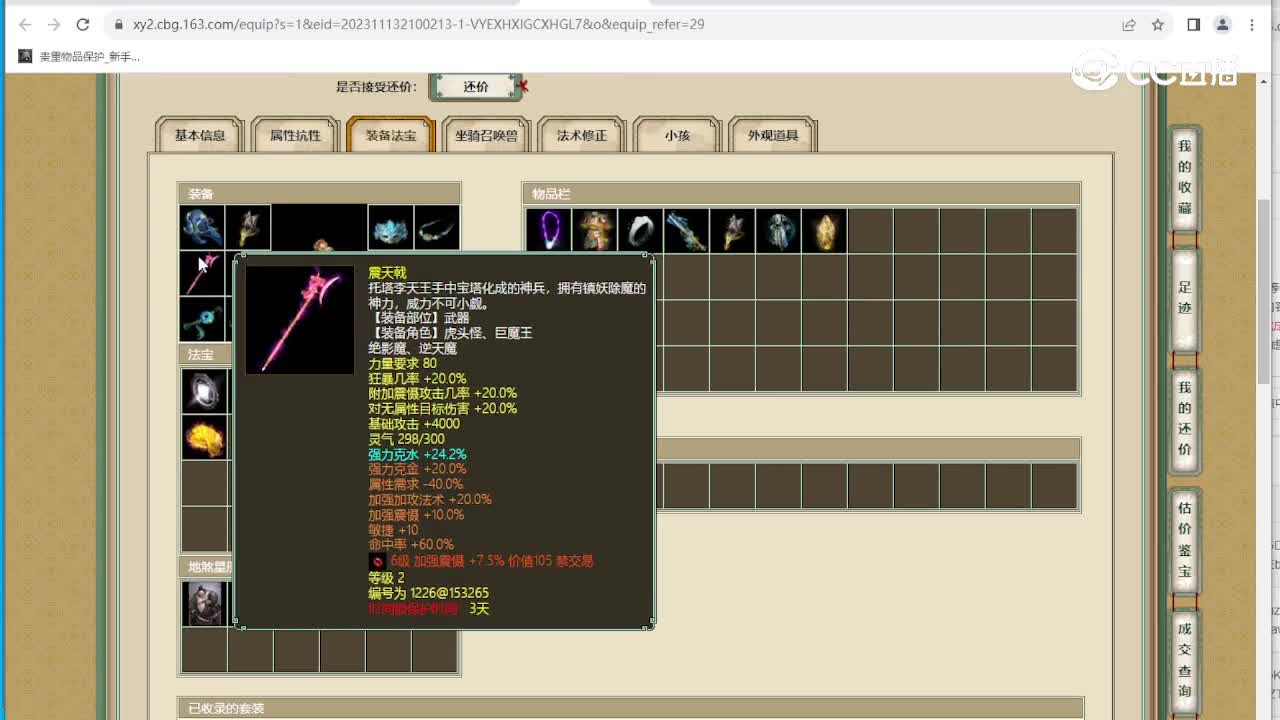
Task: Click the 灵气 298/300 line
Action: point(406,439)
